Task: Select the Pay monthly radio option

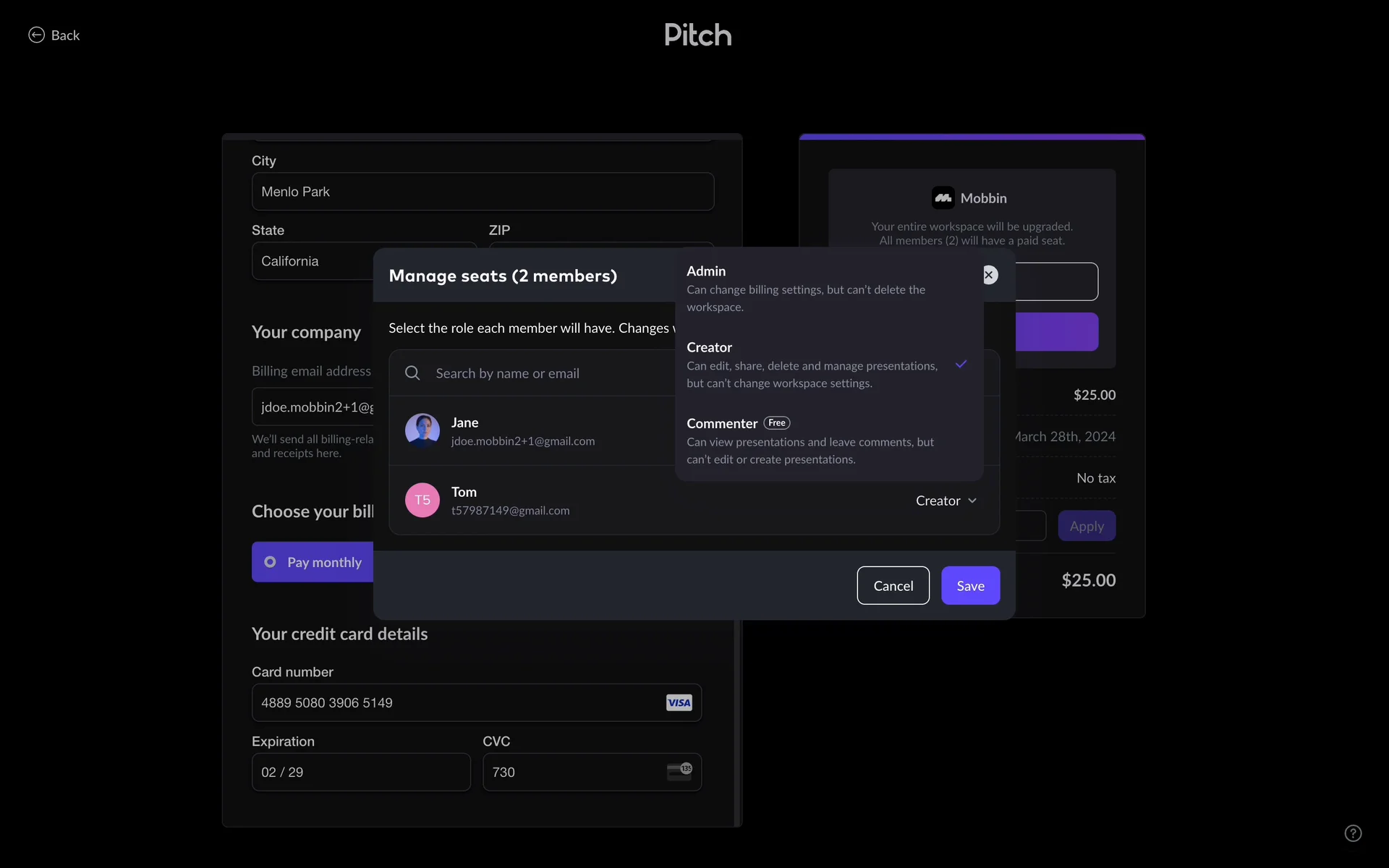Action: click(271, 562)
